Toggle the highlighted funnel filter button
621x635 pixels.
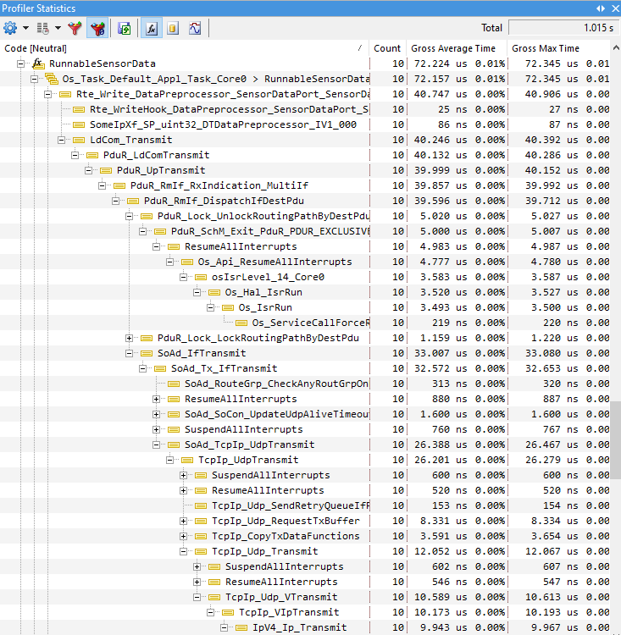point(97,28)
